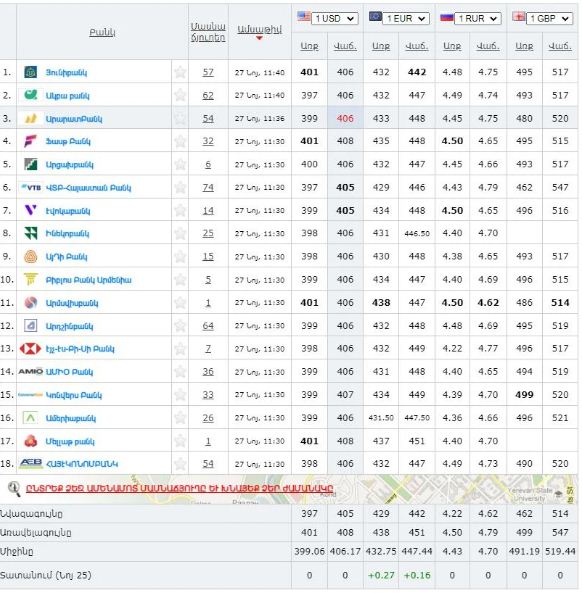Click the Ինեկոբանկ green logo
The width and height of the screenshot is (583, 593).
[x=31, y=233]
